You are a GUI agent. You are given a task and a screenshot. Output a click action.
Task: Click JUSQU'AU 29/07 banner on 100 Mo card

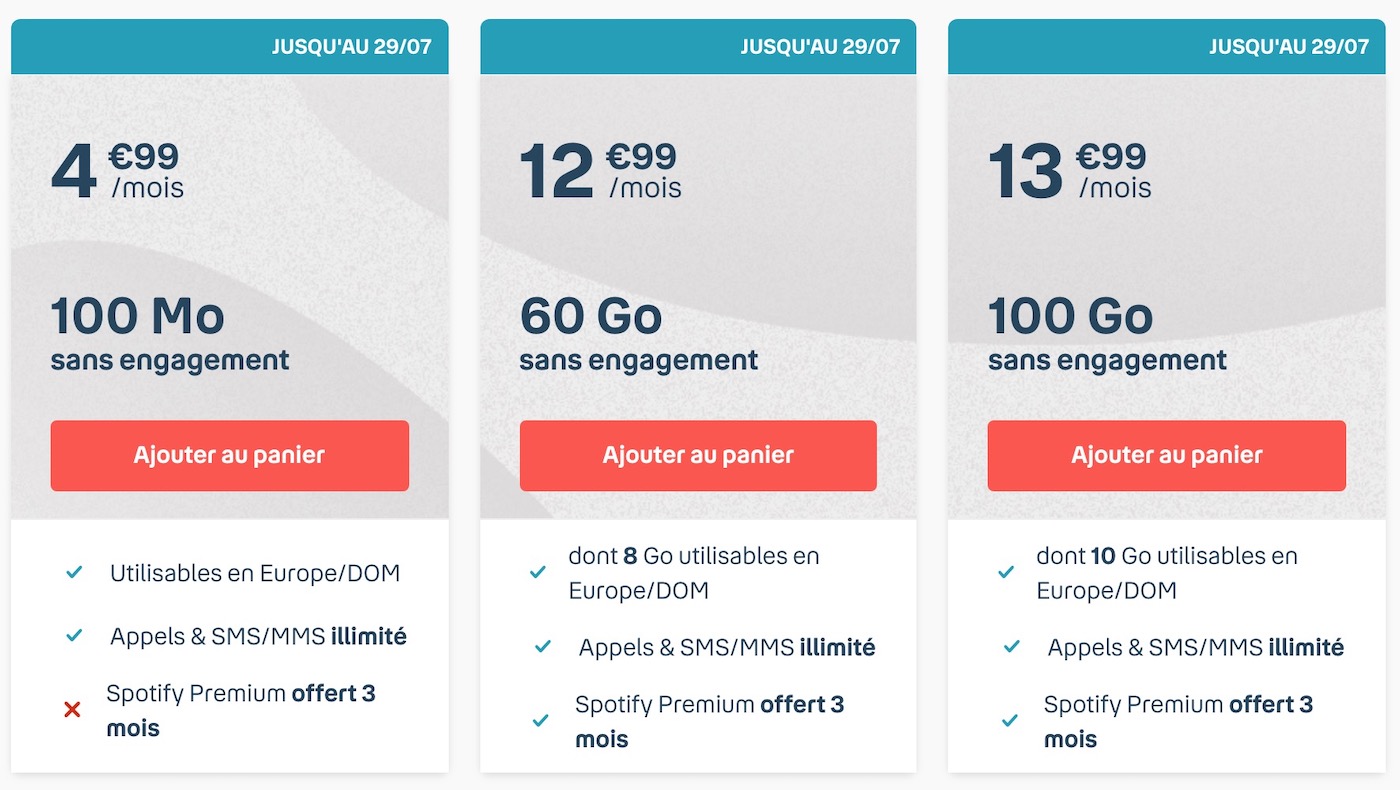pos(230,47)
